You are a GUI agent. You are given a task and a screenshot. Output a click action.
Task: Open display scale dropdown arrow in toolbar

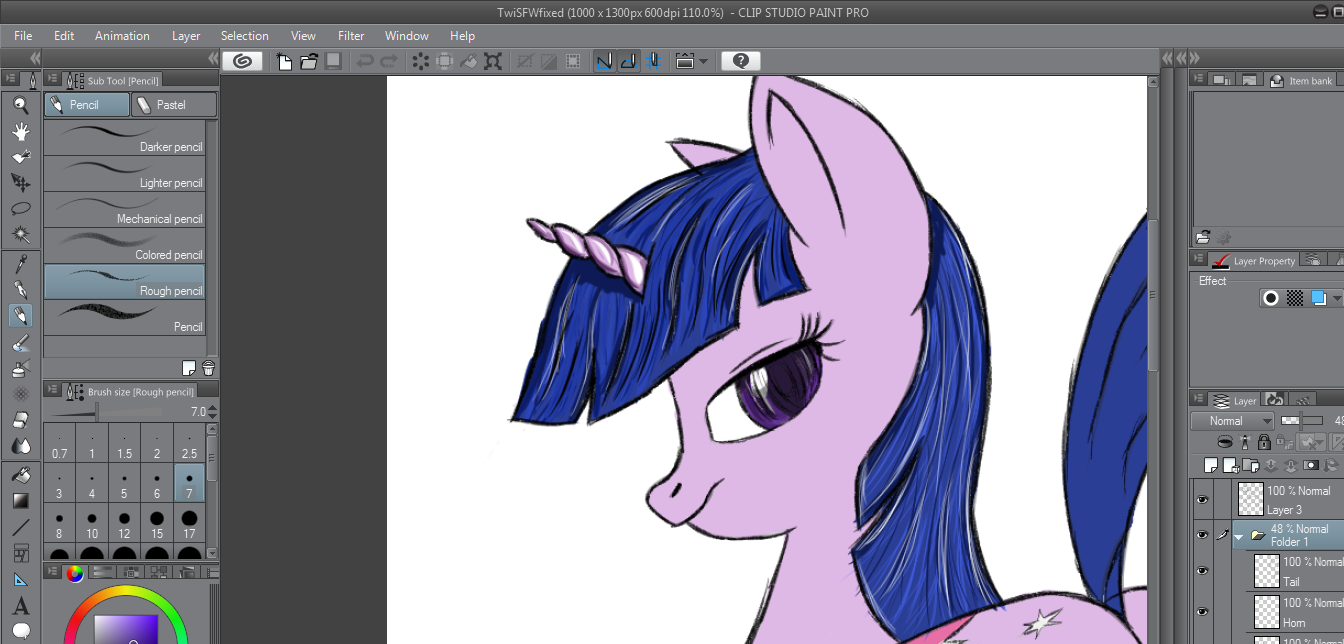click(703, 61)
